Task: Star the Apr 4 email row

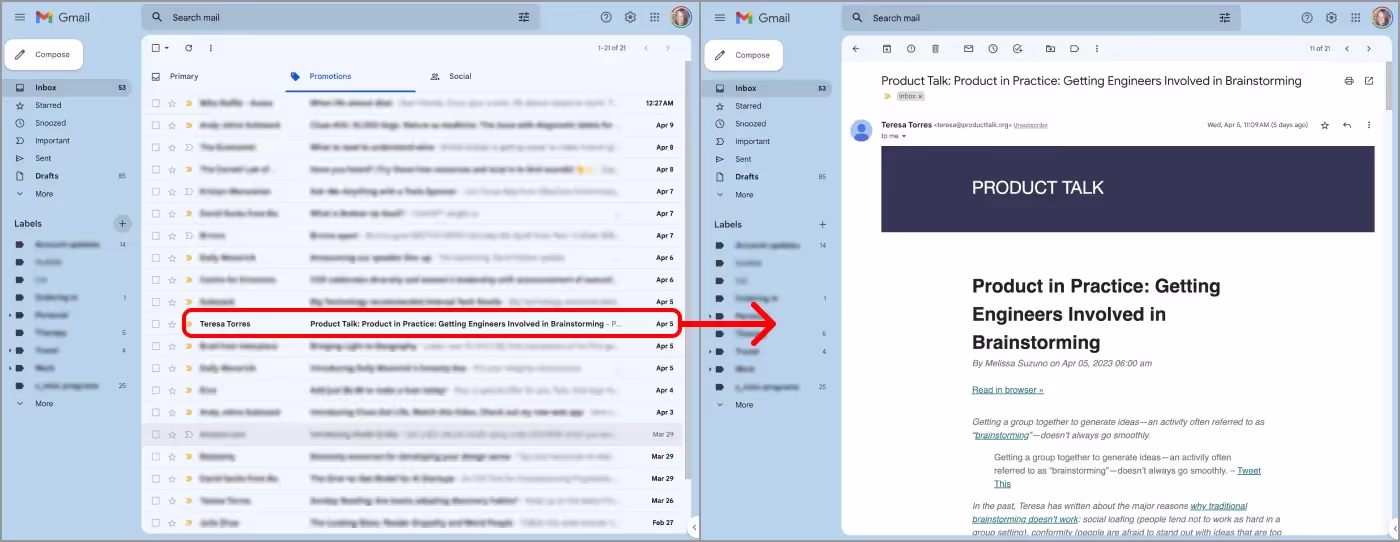Action: tap(172, 390)
